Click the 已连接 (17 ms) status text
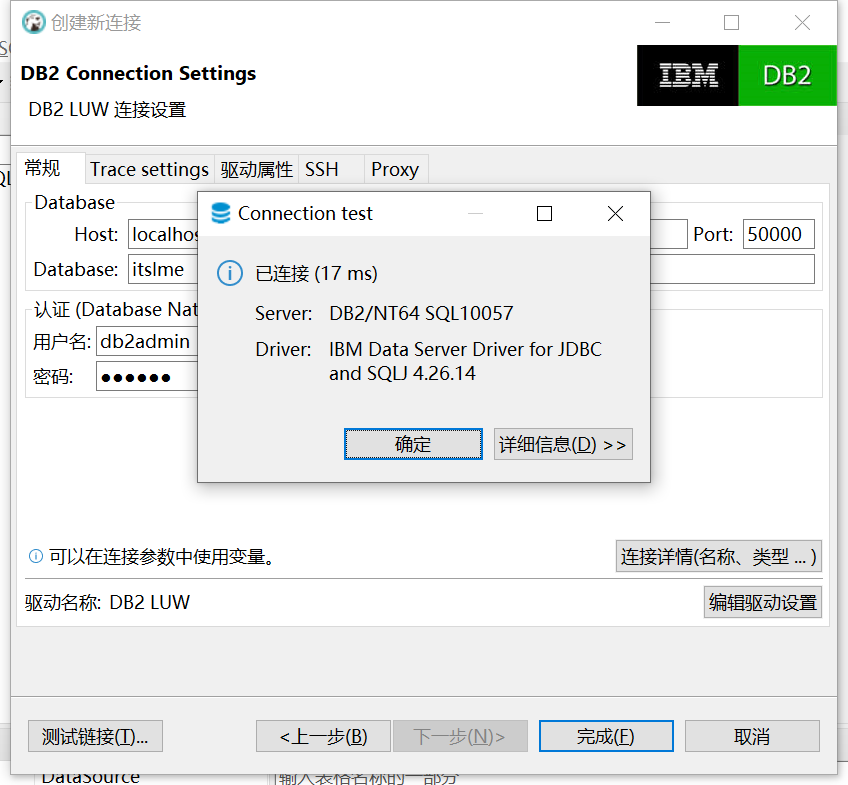This screenshot has height=785, width=848. pos(316,273)
